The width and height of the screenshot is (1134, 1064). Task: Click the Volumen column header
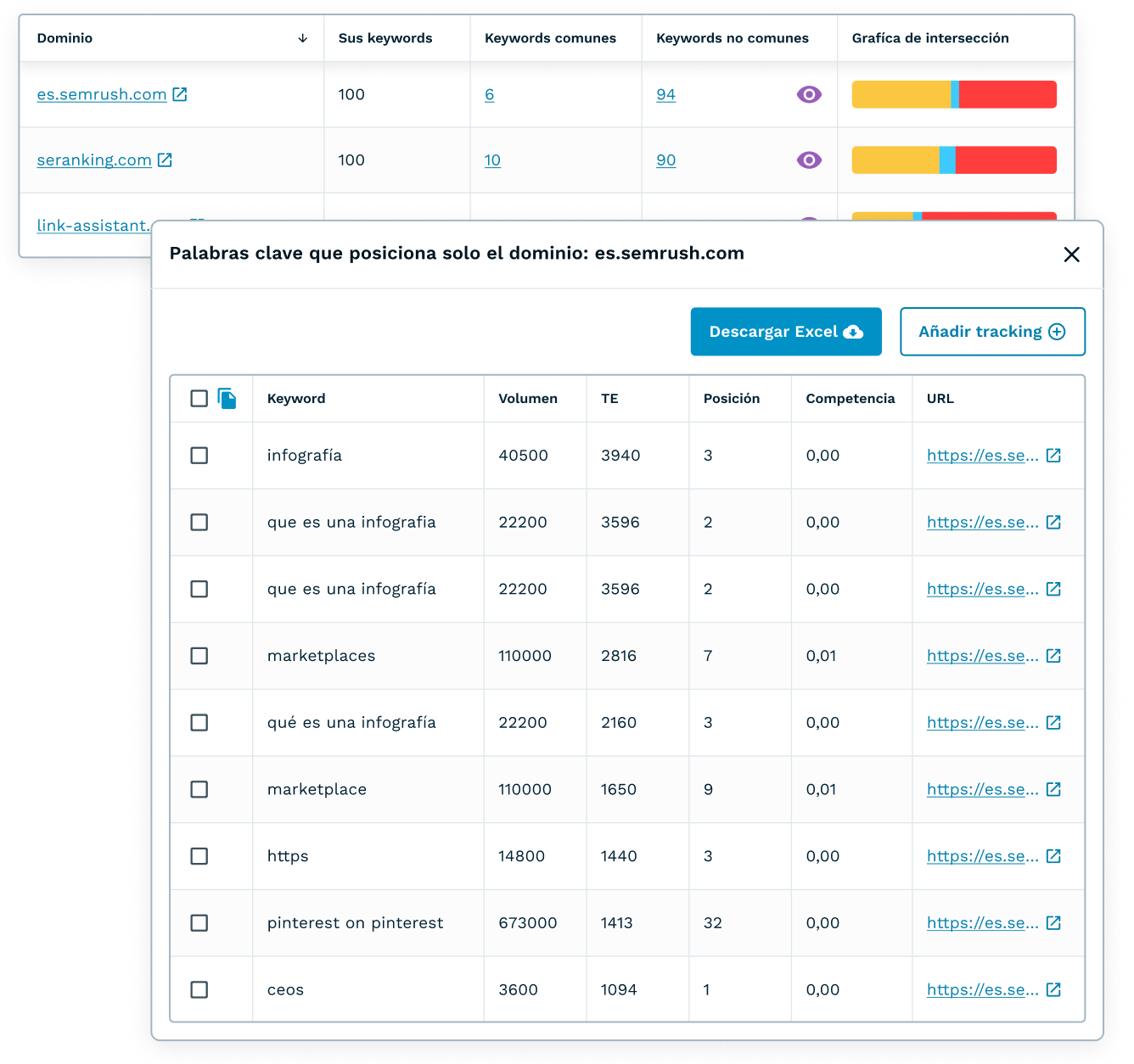527,399
